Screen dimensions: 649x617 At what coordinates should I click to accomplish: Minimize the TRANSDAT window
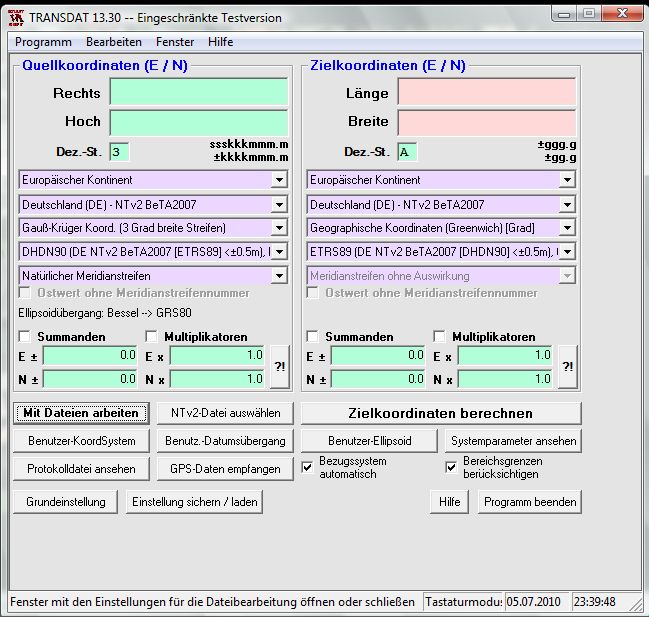564,14
